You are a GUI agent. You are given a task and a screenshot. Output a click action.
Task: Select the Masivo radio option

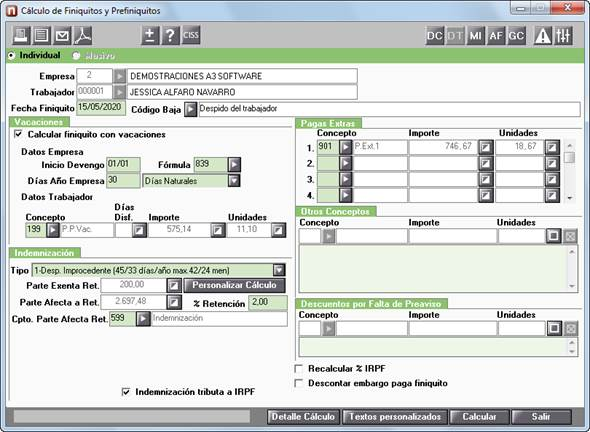point(76,56)
